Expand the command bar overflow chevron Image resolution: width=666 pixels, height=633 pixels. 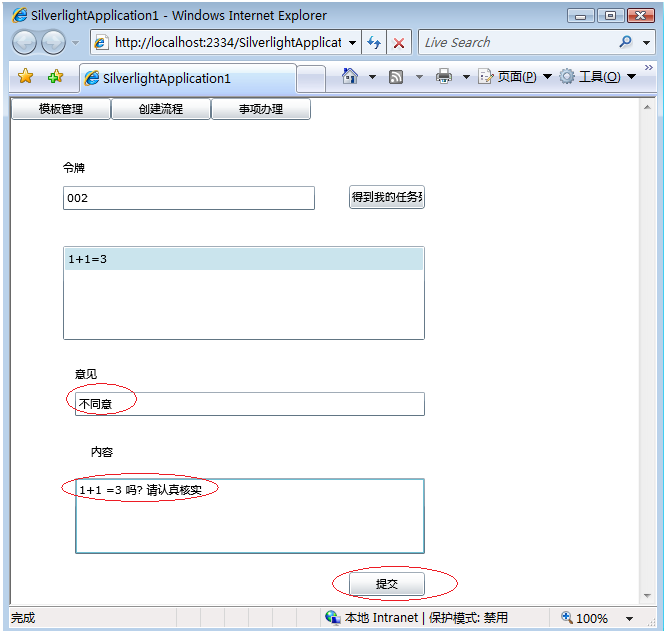click(x=649, y=68)
